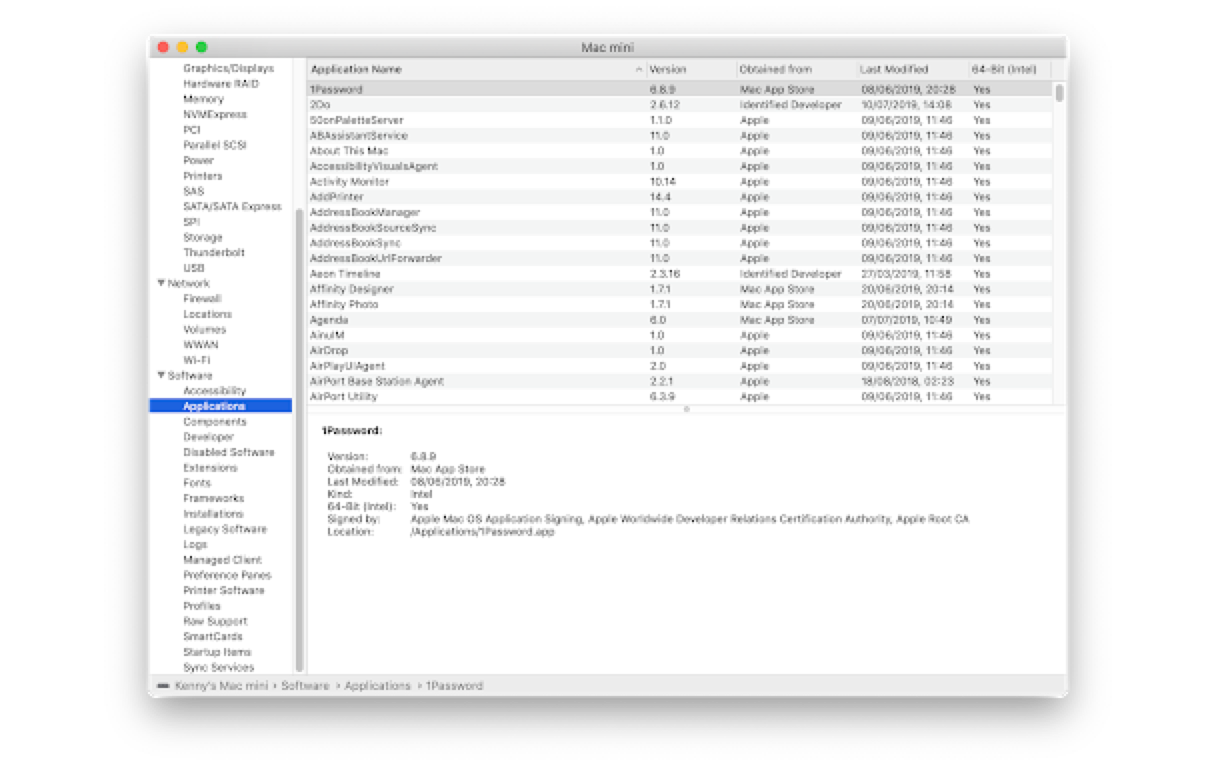Open Installations in sidebar
The height and width of the screenshot is (760, 1216).
pyautogui.click(x=213, y=514)
